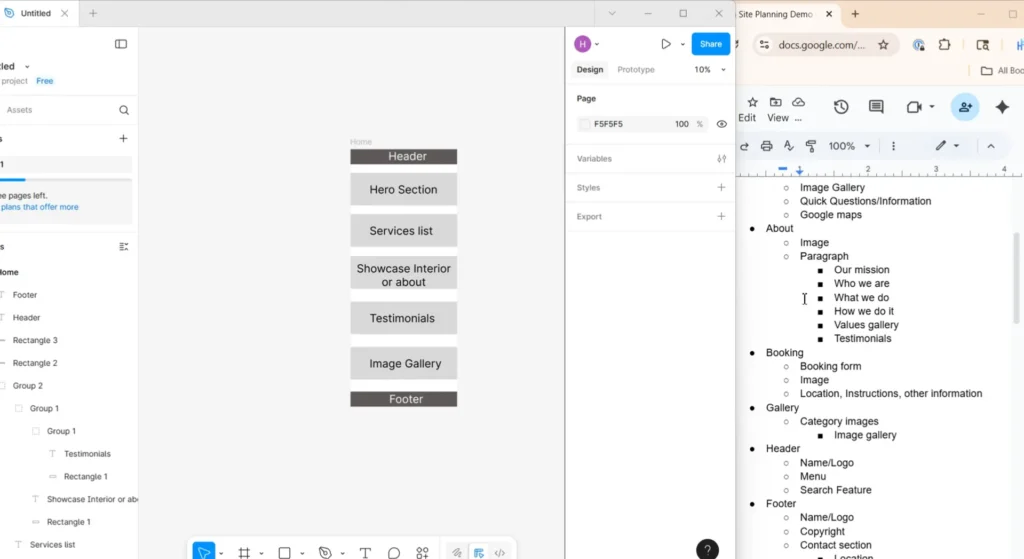Select the Text tool in Figma toolbar

click(365, 552)
